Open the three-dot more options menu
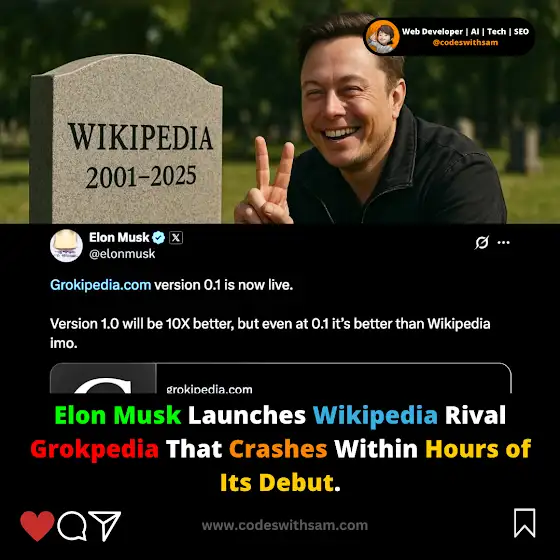 504,242
